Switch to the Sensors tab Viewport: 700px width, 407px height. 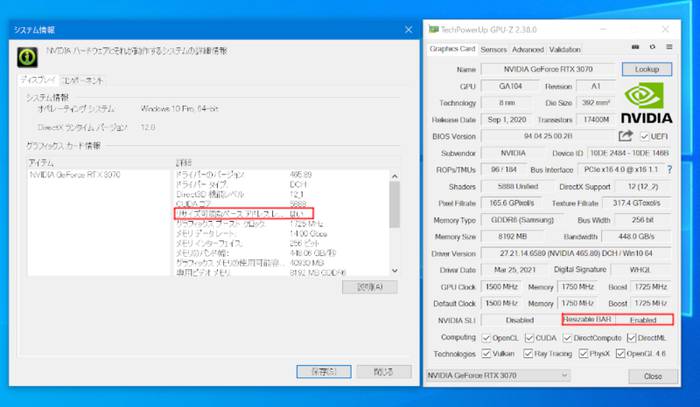pyautogui.click(x=493, y=50)
